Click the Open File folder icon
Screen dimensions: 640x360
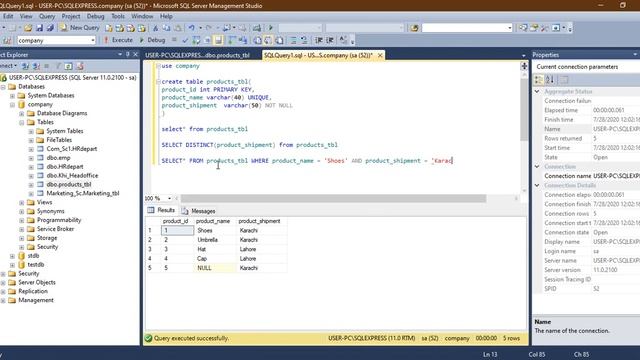[x=28, y=28]
